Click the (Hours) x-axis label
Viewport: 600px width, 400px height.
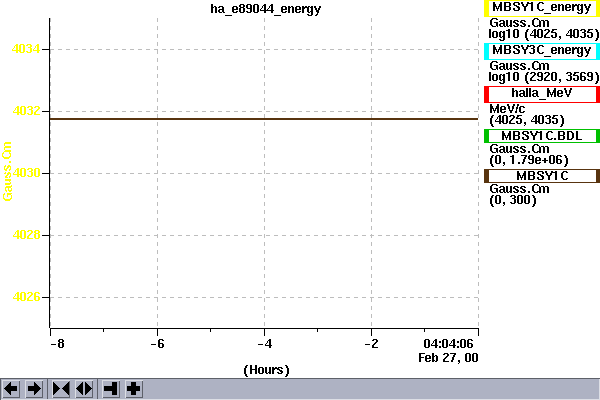266,369
